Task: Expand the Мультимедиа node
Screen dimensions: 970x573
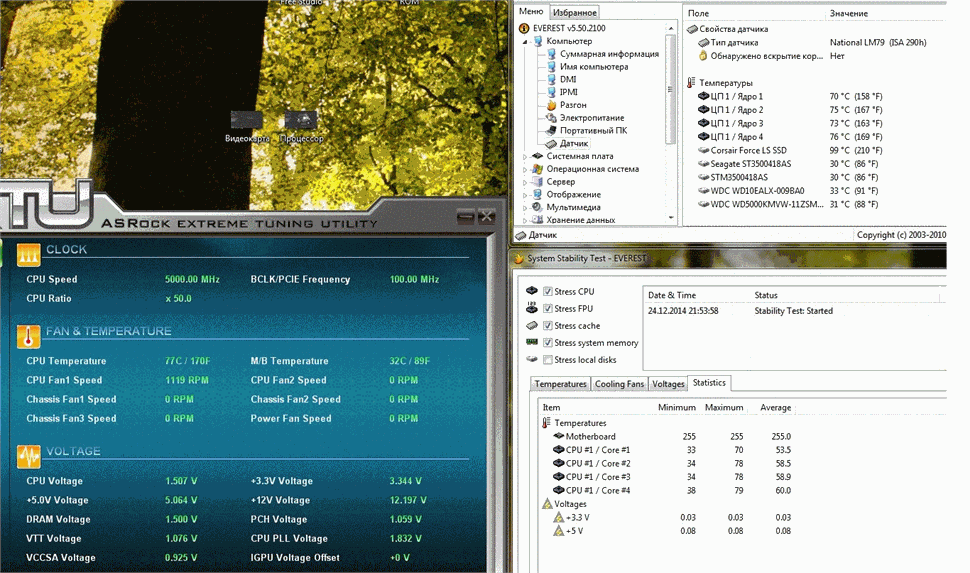Action: tap(525, 208)
